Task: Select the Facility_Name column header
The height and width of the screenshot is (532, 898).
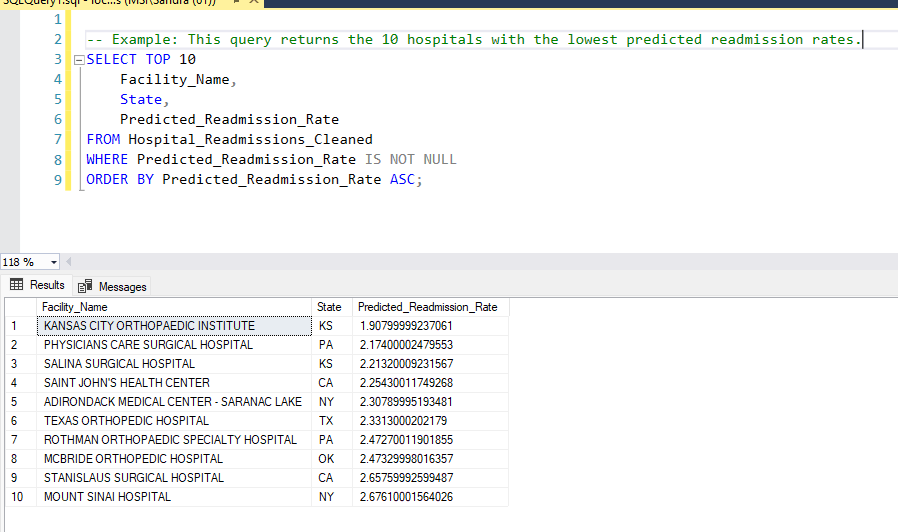Action: coord(174,307)
